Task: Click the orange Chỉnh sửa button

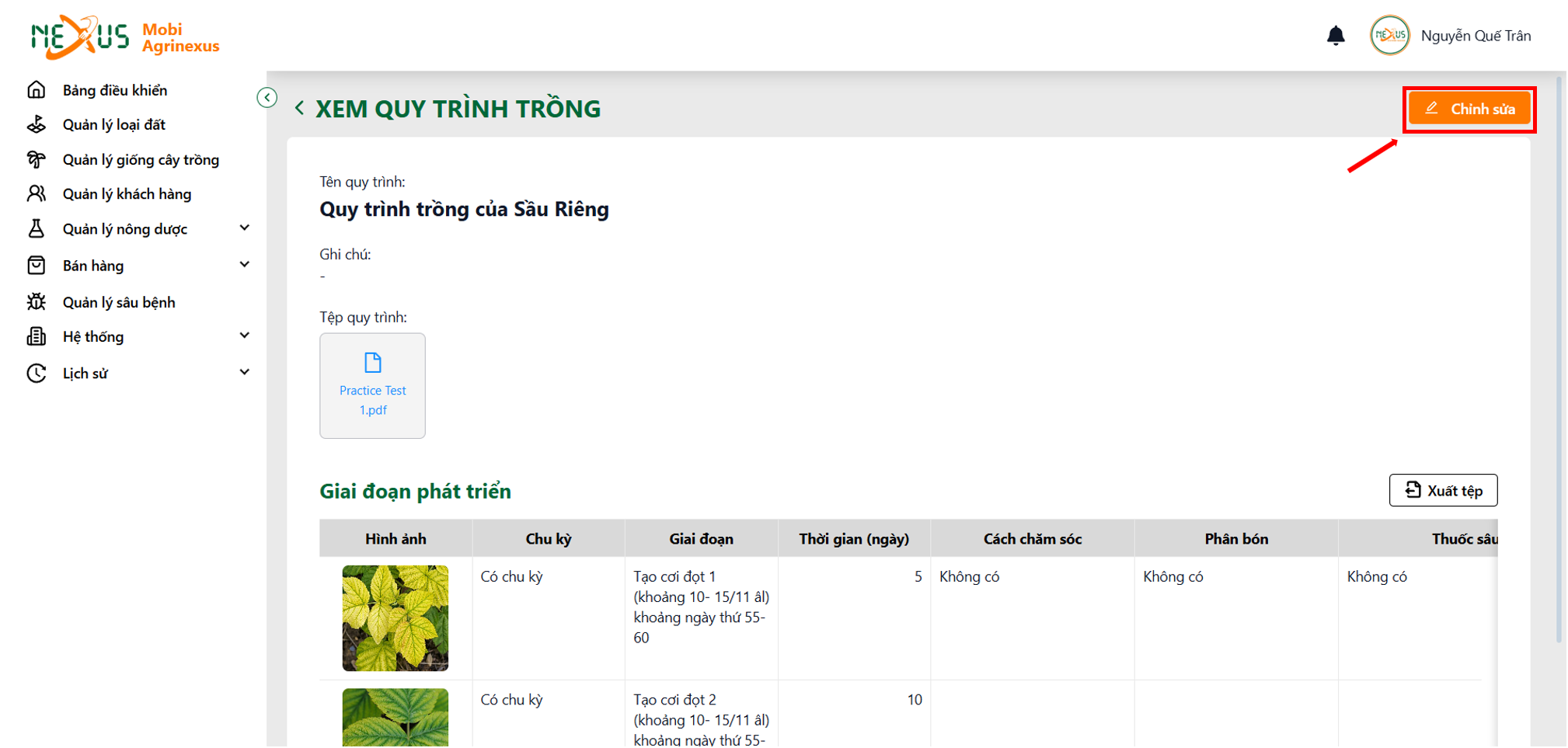Action: tap(1469, 110)
